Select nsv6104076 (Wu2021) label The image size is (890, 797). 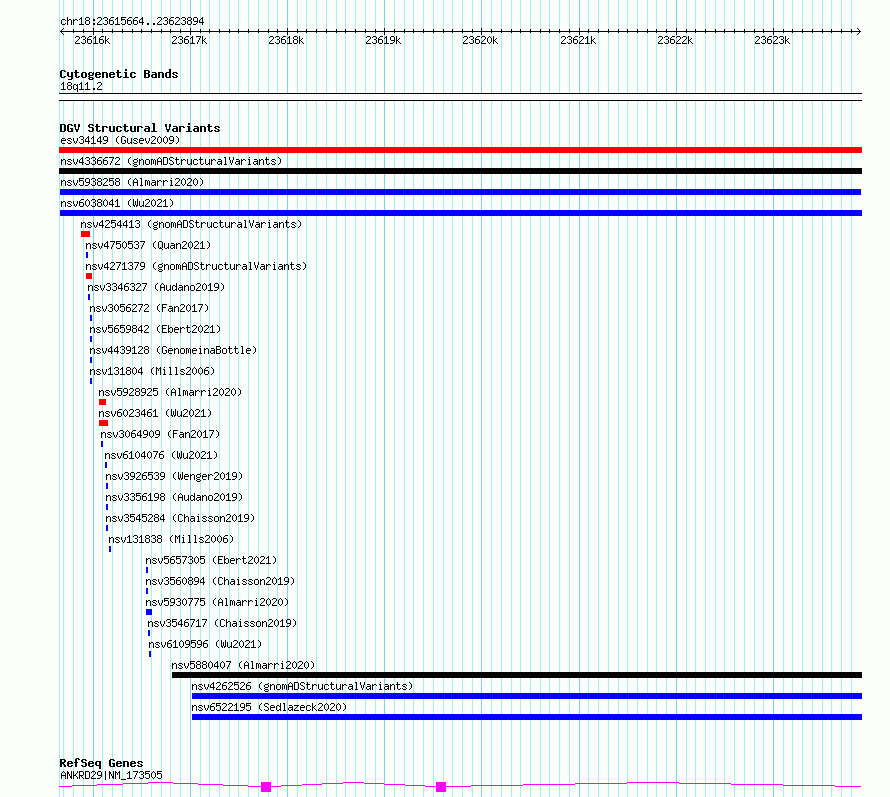click(x=161, y=455)
